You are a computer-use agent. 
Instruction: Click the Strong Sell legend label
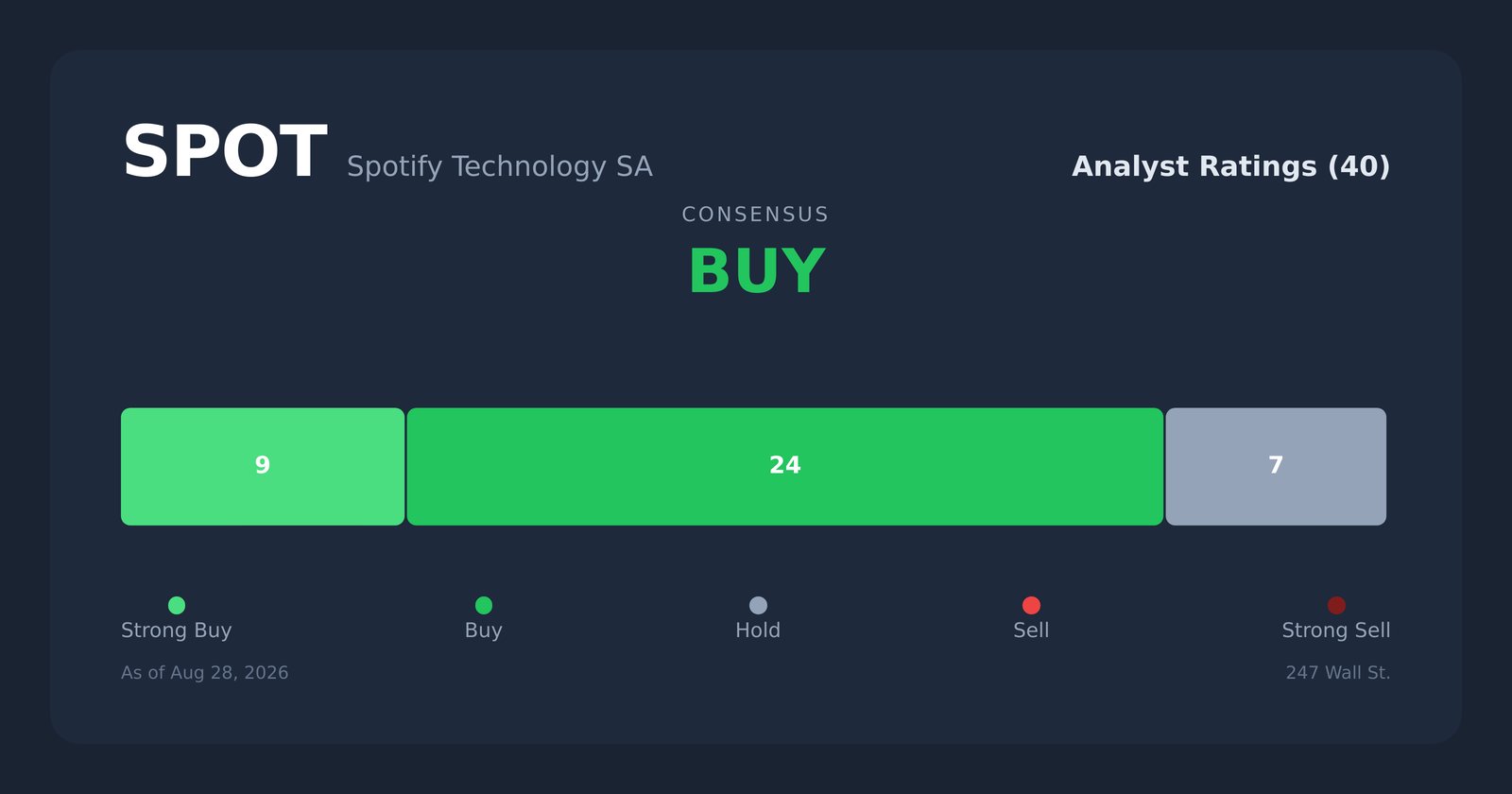(1336, 630)
